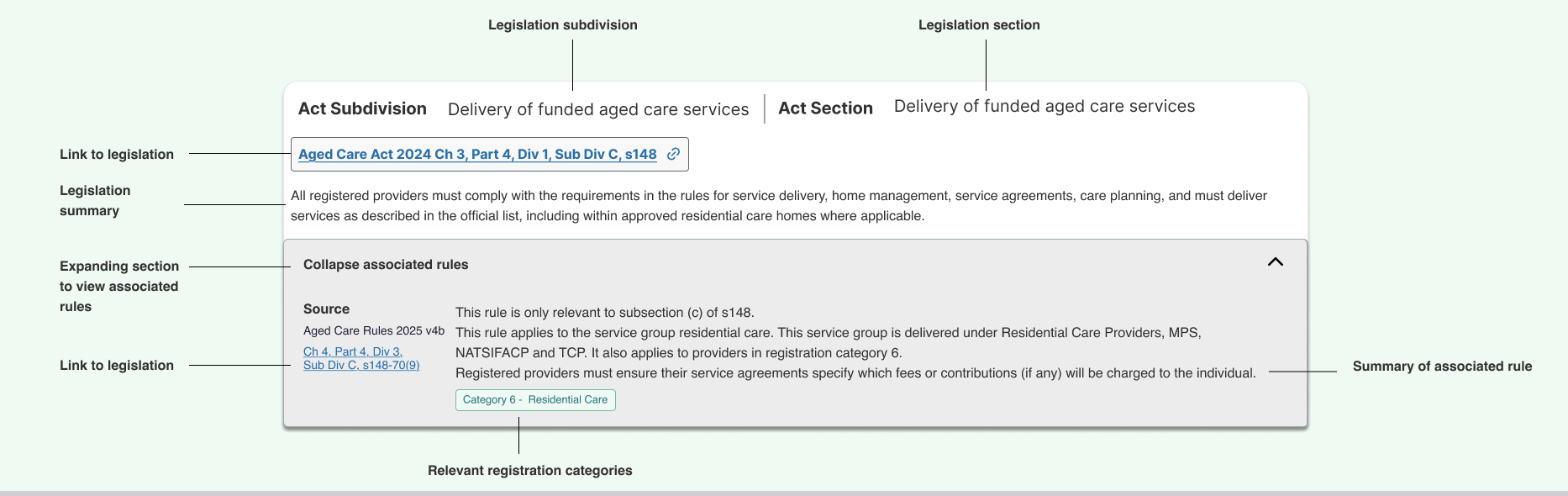This screenshot has height=496, width=1568.
Task: Click the Delivery of funded aged care subdivision value
Action: (598, 109)
